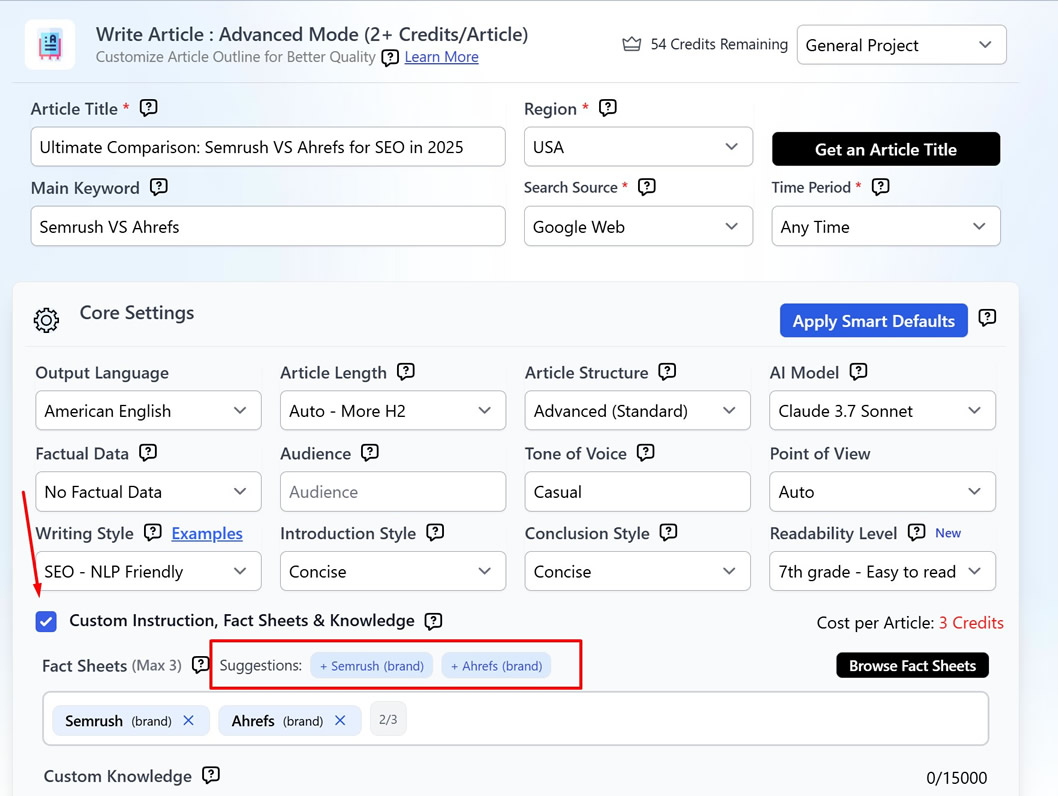Open AI Model dropdown Claude 3.7 Sonnet
The image size is (1058, 796).
[x=883, y=411]
